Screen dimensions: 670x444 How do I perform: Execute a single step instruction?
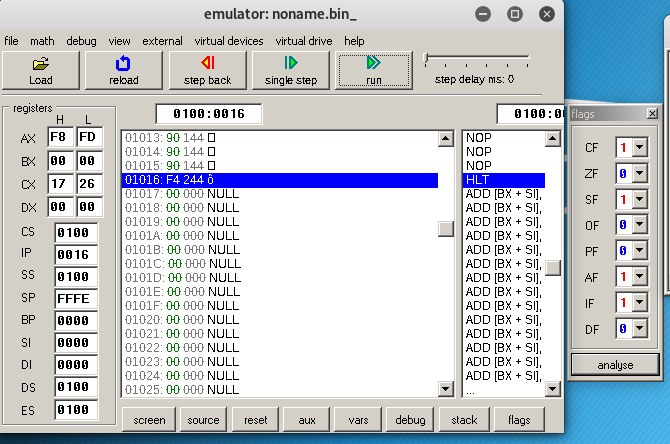point(291,69)
